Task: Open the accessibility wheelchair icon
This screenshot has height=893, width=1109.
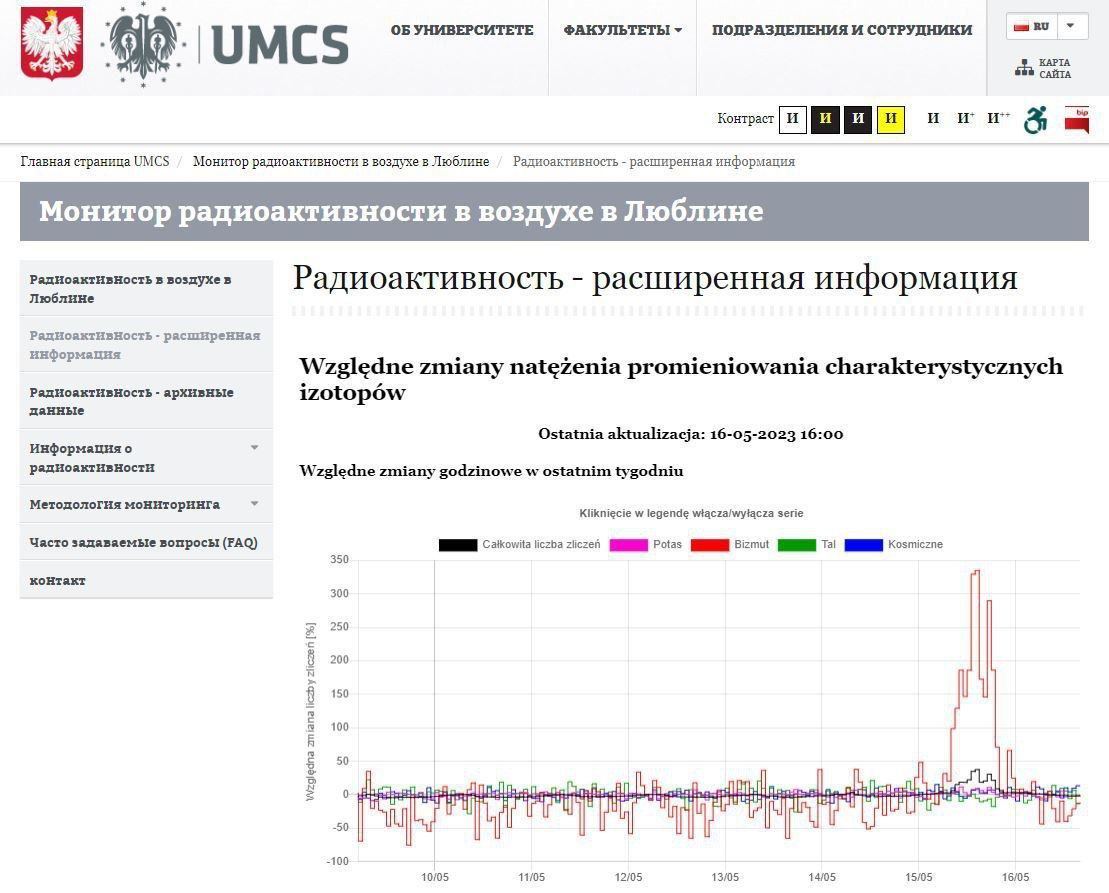Action: point(1035,119)
